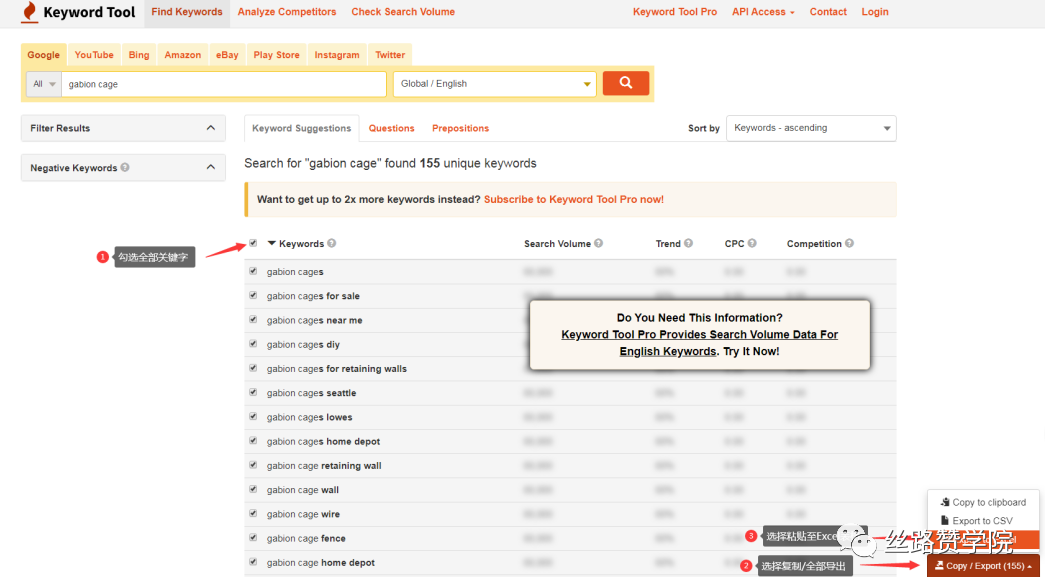Image resolution: width=1047 pixels, height=588 pixels.
Task: Open the Trend column help icon
Action: pos(688,244)
